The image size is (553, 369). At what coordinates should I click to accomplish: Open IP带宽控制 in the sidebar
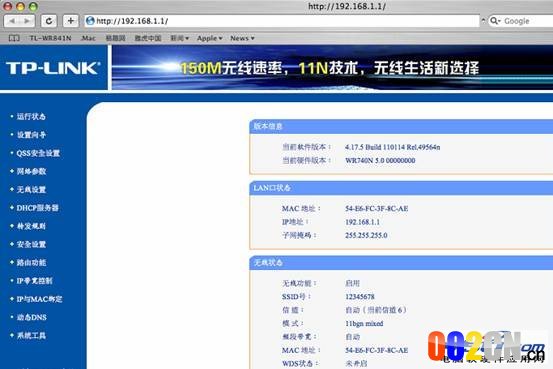(x=35, y=281)
